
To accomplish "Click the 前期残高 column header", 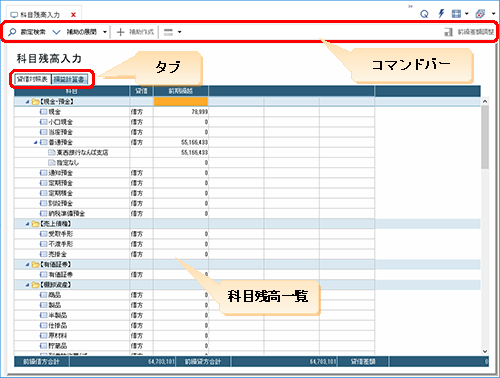I will pos(181,91).
